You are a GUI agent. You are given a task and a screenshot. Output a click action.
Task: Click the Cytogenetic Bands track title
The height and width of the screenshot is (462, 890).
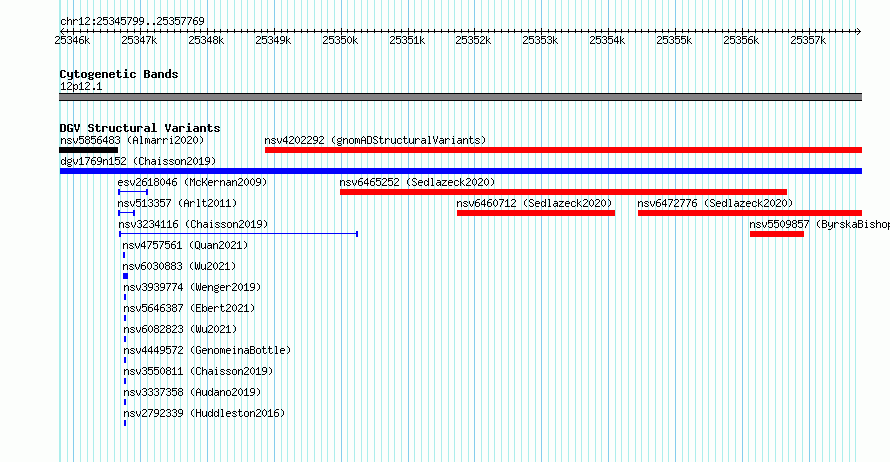click(119, 74)
